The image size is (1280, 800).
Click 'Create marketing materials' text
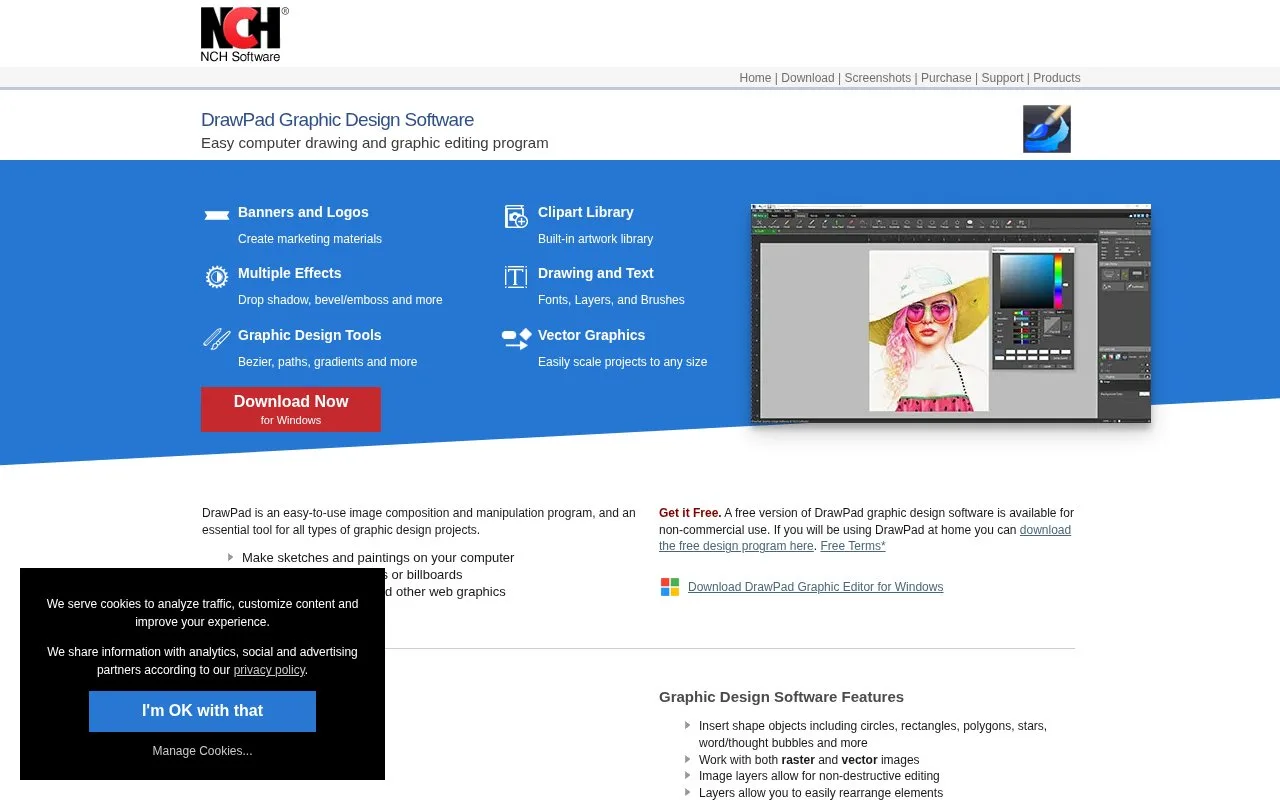[310, 239]
